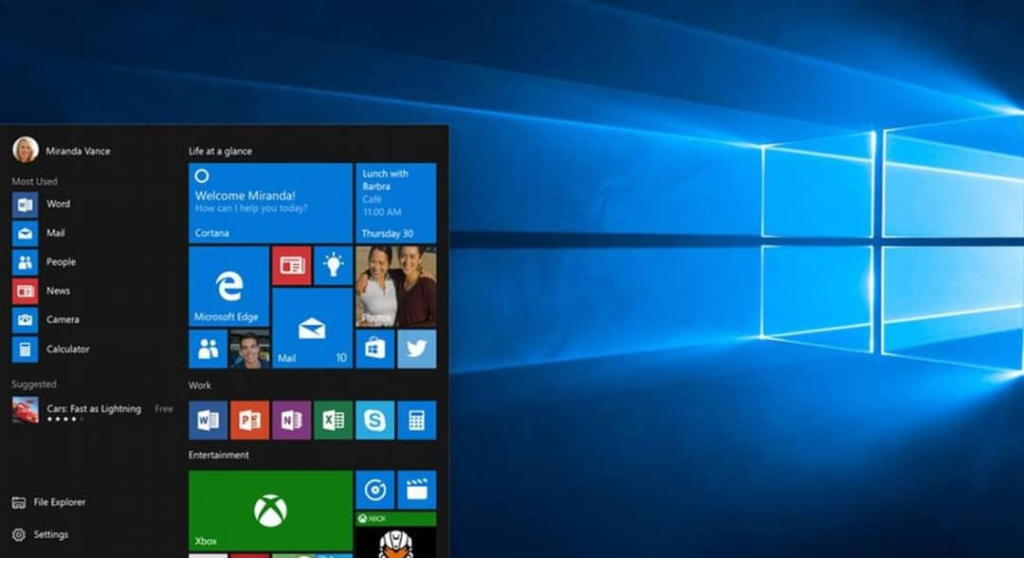Open Camera from the Most Used list
The image size is (1024, 576).
46,320
